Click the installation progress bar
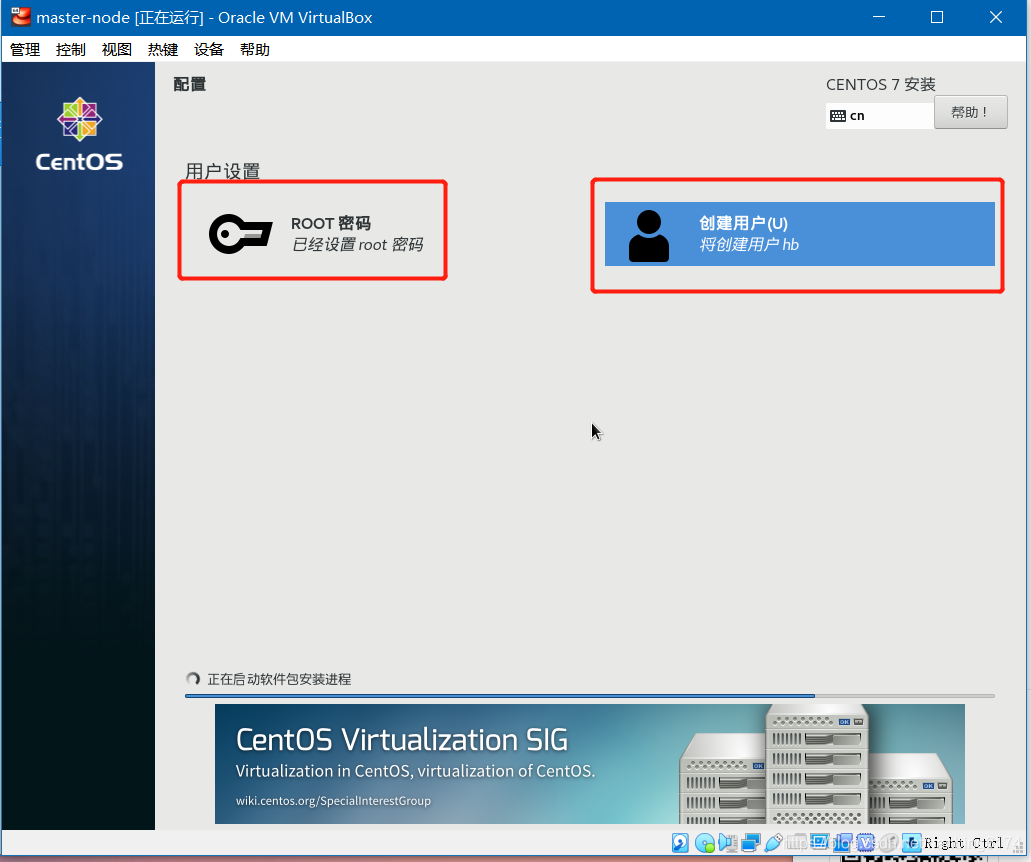1031x862 pixels. (589, 695)
